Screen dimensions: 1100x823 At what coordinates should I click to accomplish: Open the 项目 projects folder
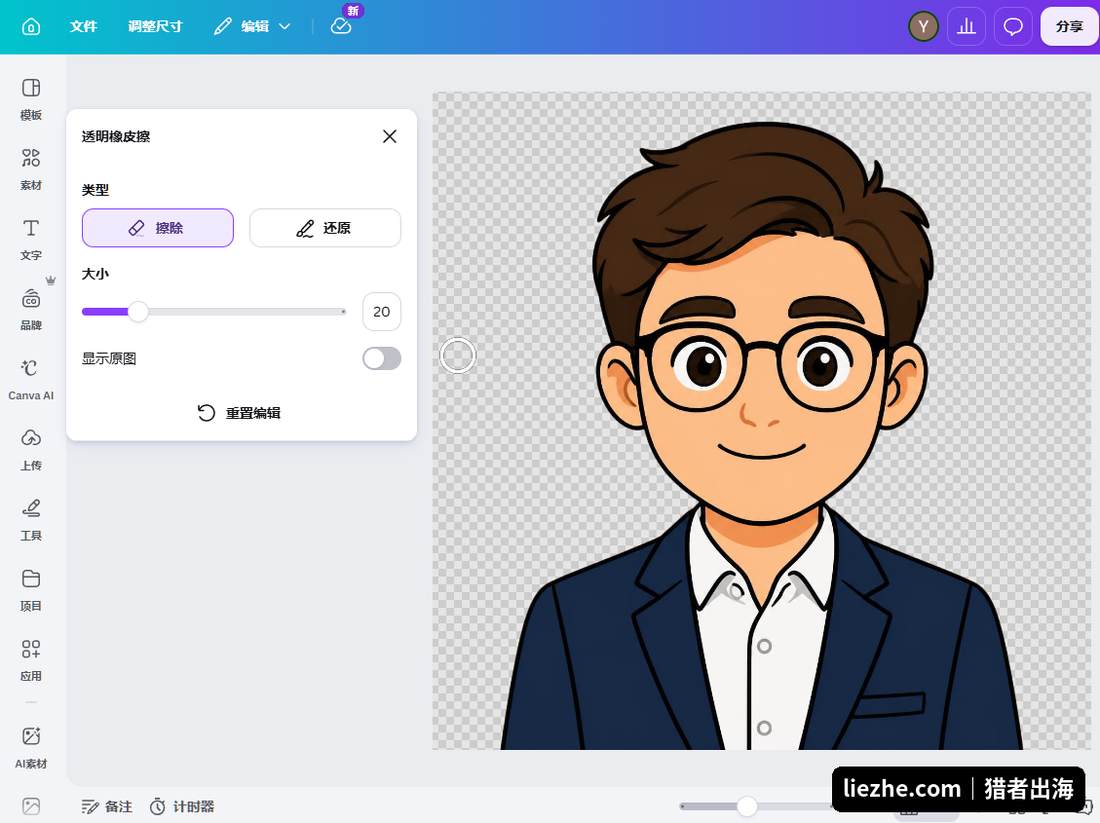coord(31,590)
